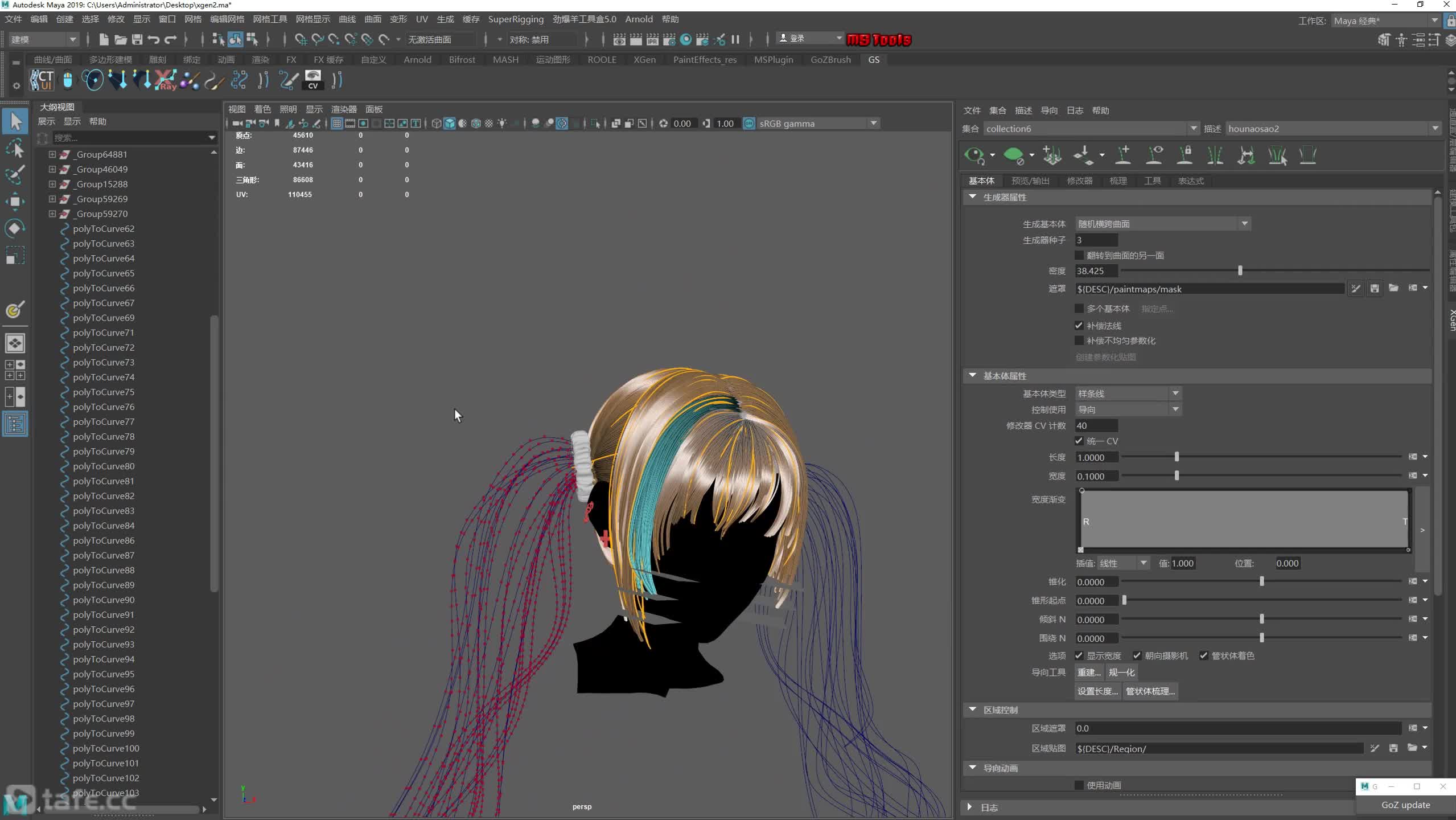Image resolution: width=1456 pixels, height=820 pixels.
Task: Open 基本体类型 dropdown
Action: point(1128,393)
